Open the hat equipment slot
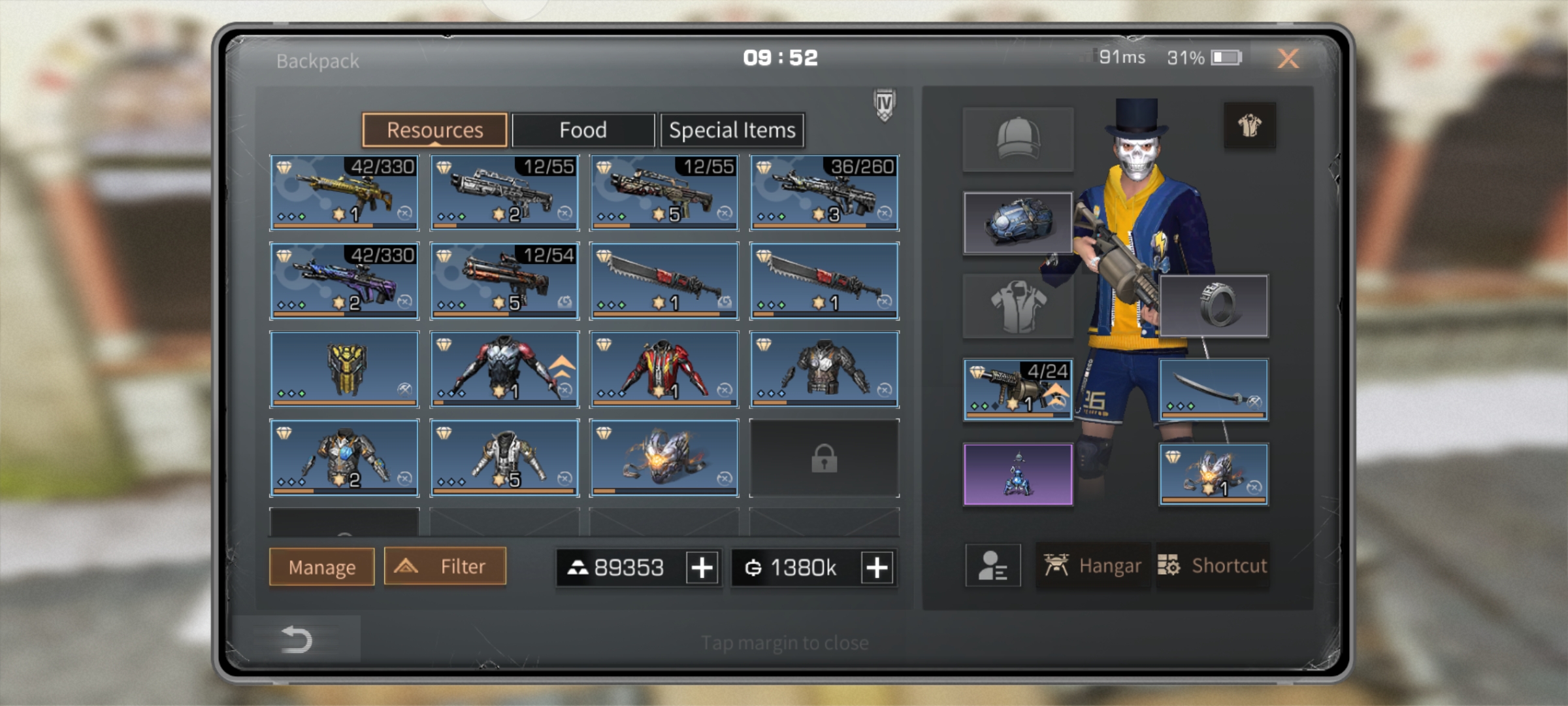This screenshot has height=706, width=1568. tap(1018, 139)
